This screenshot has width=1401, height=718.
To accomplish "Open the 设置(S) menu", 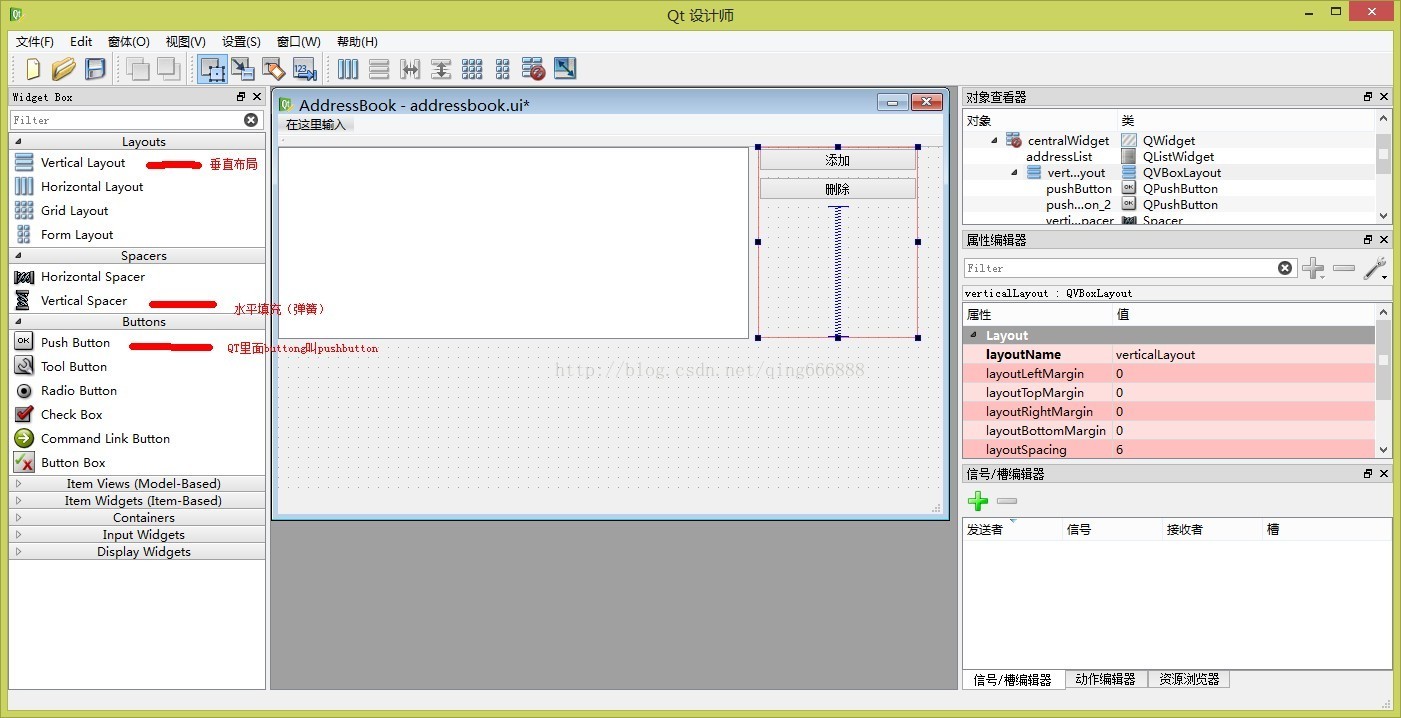I will pos(241,42).
